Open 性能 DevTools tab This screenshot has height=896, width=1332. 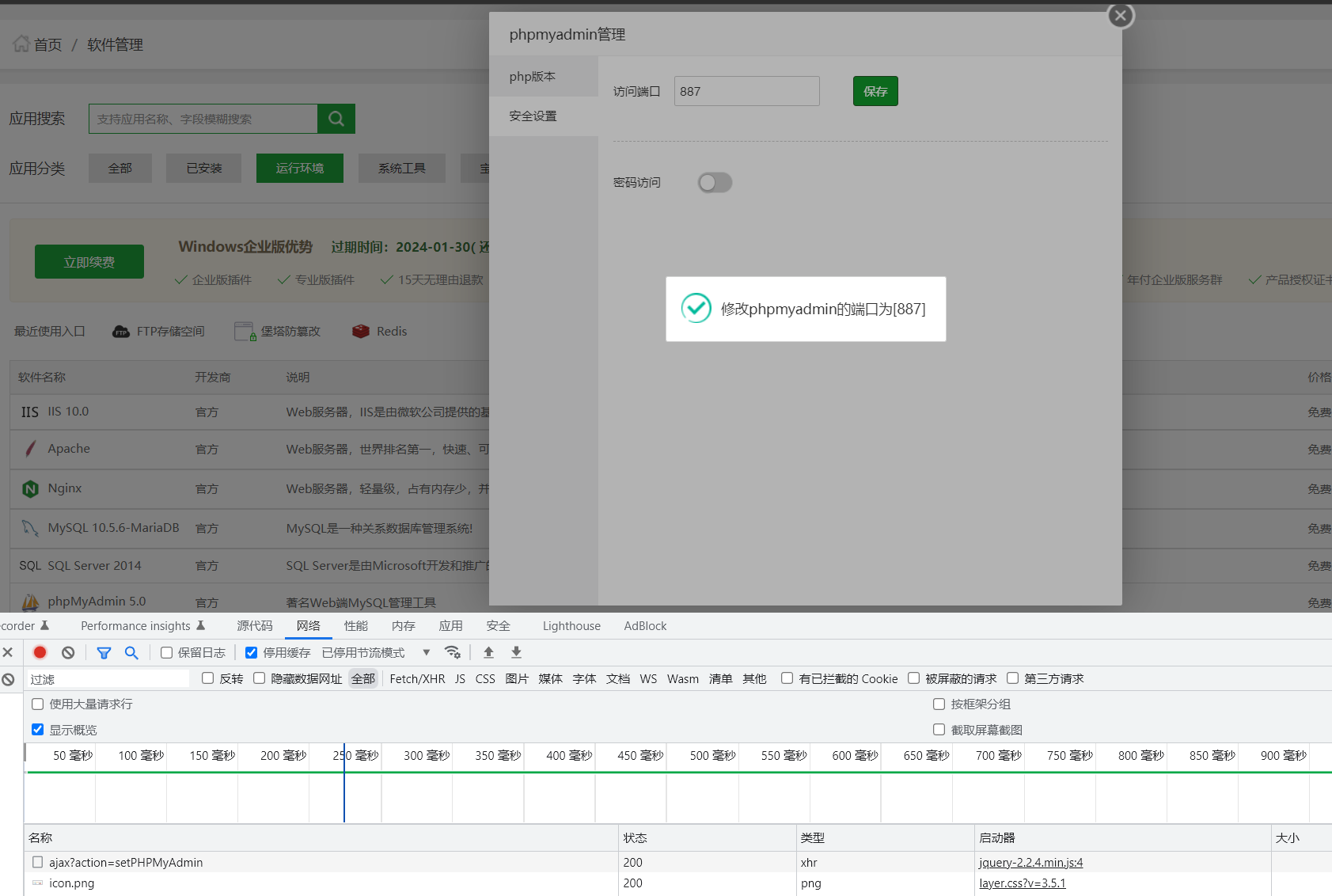point(356,625)
